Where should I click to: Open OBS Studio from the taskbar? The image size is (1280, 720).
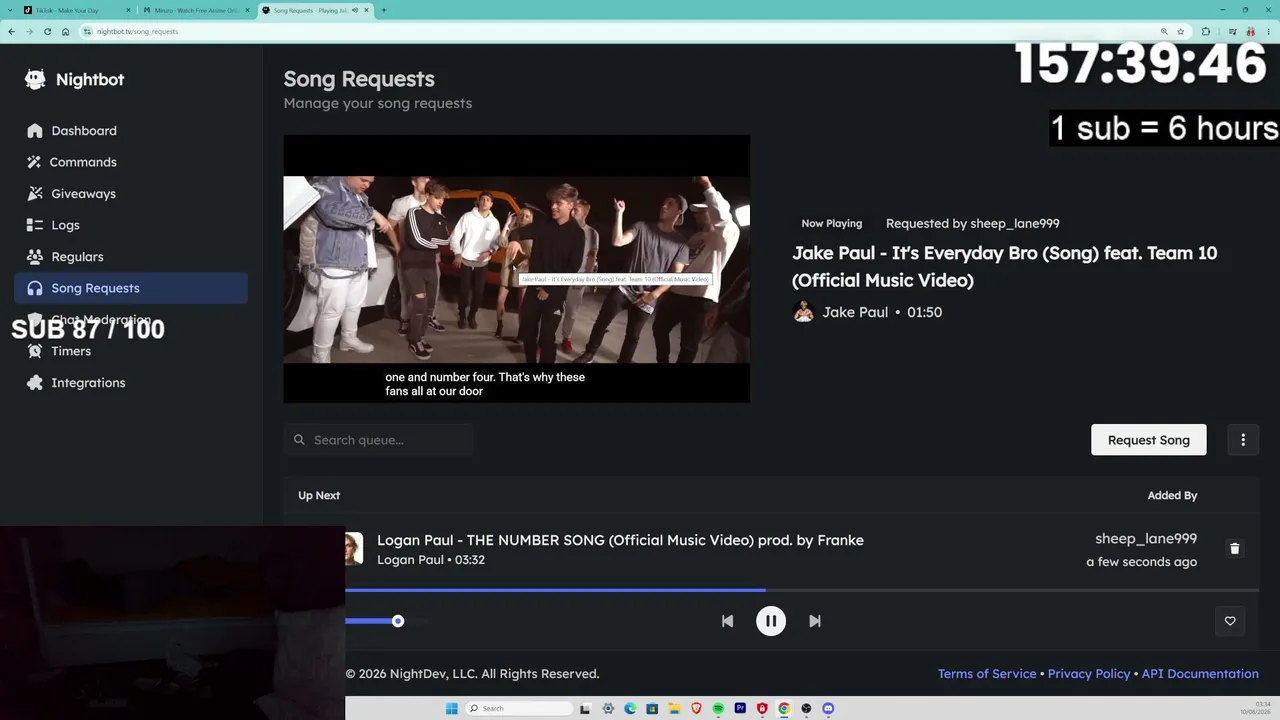click(806, 708)
